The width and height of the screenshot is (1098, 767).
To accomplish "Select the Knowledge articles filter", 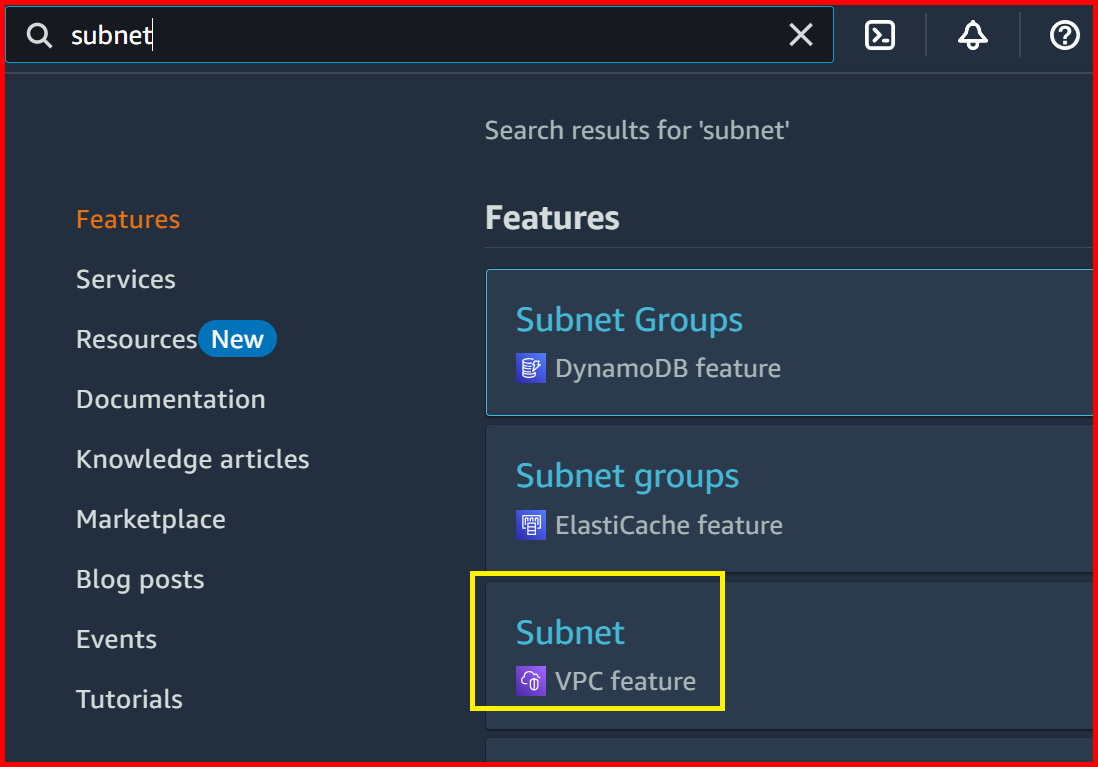I will coord(192,459).
